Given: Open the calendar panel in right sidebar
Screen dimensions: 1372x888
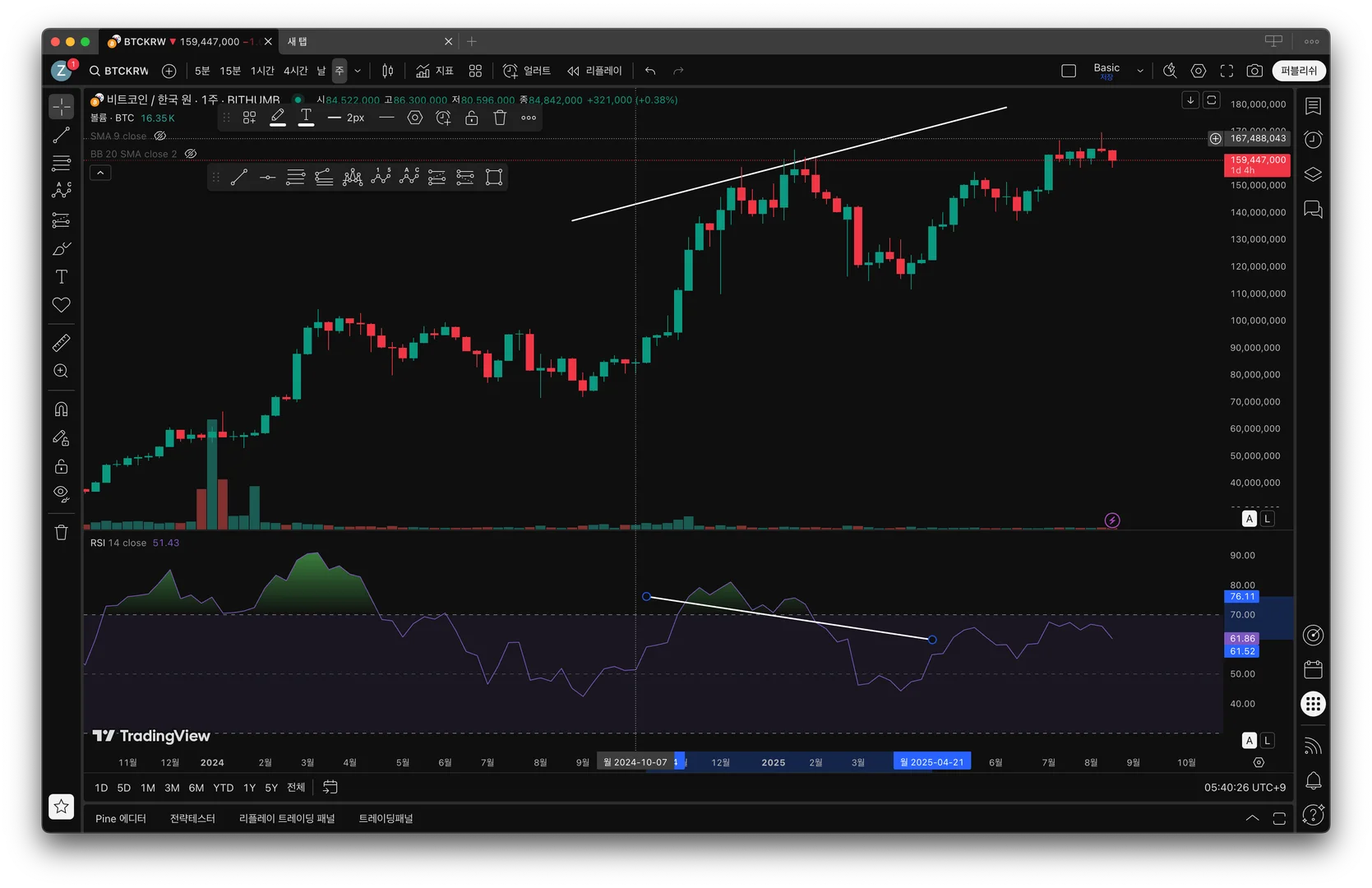Looking at the screenshot, I should [1313, 669].
